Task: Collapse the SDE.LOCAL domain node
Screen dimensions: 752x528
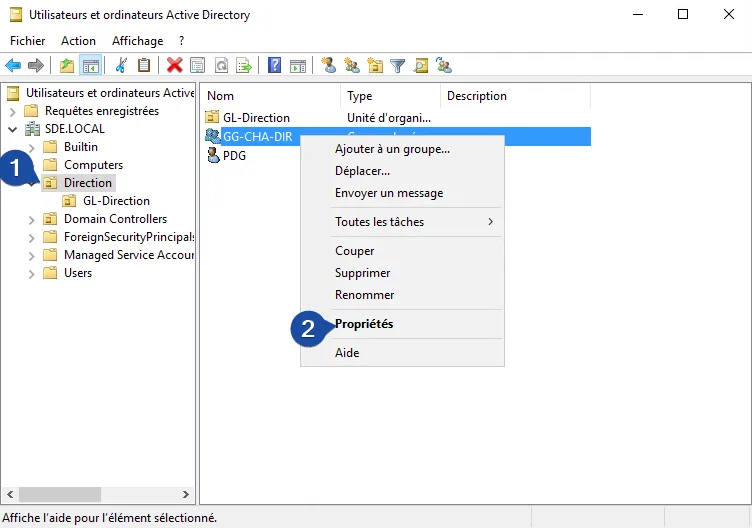Action: coord(12,129)
